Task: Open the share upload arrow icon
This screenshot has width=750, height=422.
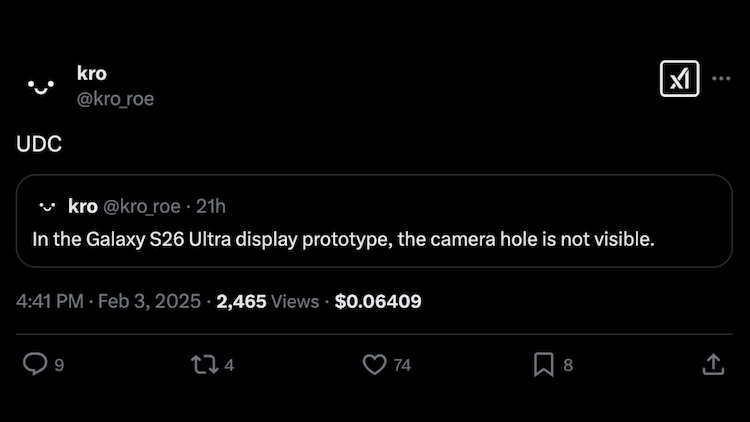Action: (713, 365)
